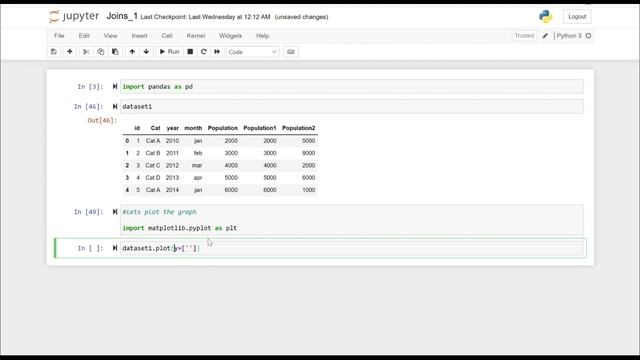Move selected cell down arrow

pos(146,52)
